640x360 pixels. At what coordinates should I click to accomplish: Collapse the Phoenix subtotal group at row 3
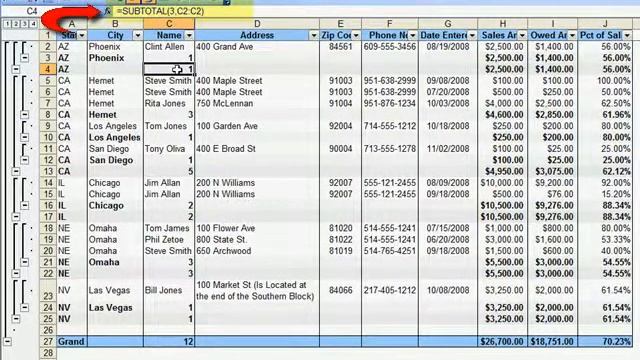pyautogui.click(x=24, y=58)
